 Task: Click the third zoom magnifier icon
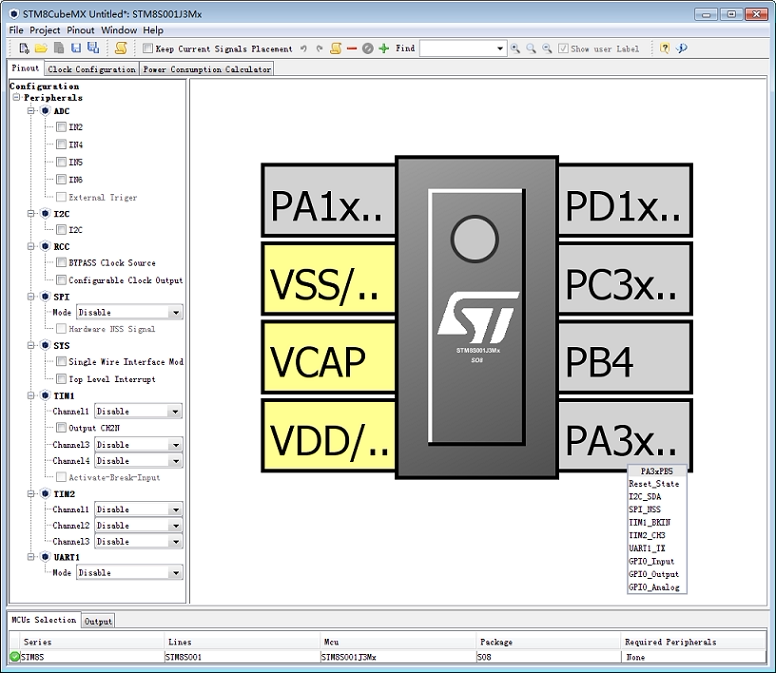[547, 48]
